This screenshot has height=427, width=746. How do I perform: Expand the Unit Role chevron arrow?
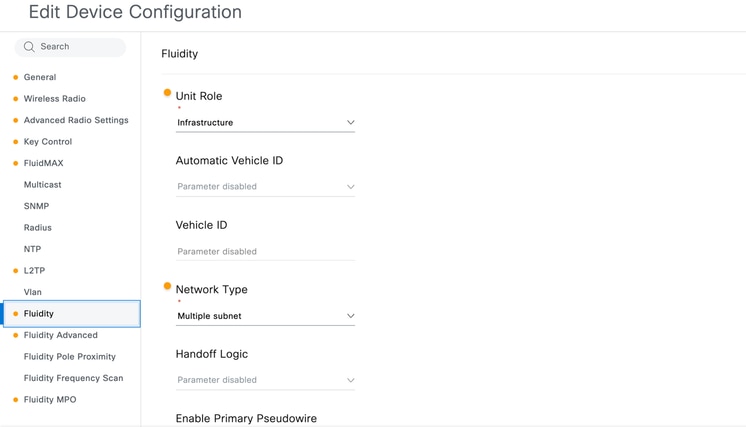tap(351, 122)
